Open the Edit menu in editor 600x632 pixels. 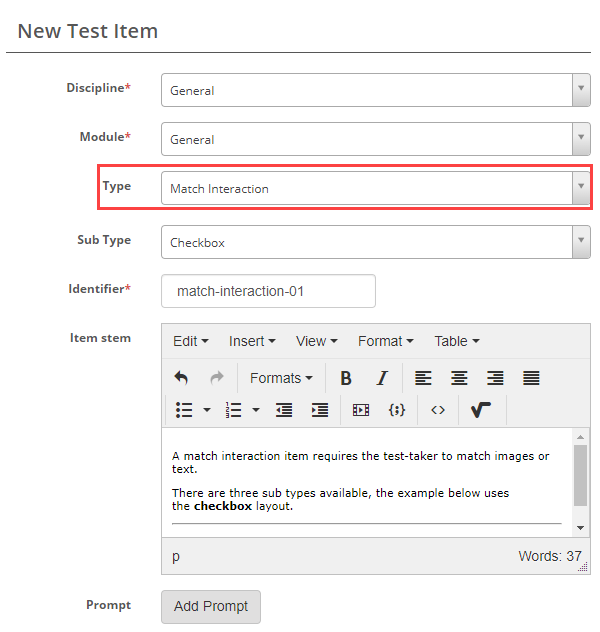pyautogui.click(x=190, y=341)
